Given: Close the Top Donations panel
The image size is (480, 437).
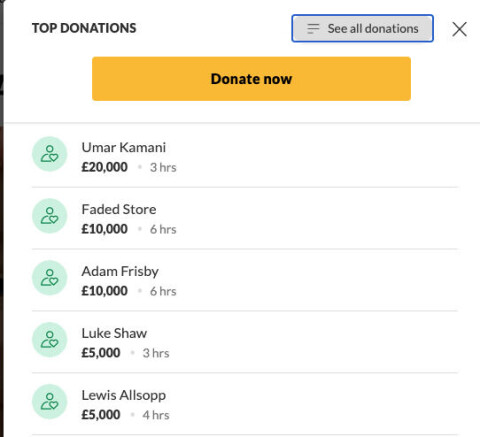Looking at the screenshot, I should tap(459, 29).
